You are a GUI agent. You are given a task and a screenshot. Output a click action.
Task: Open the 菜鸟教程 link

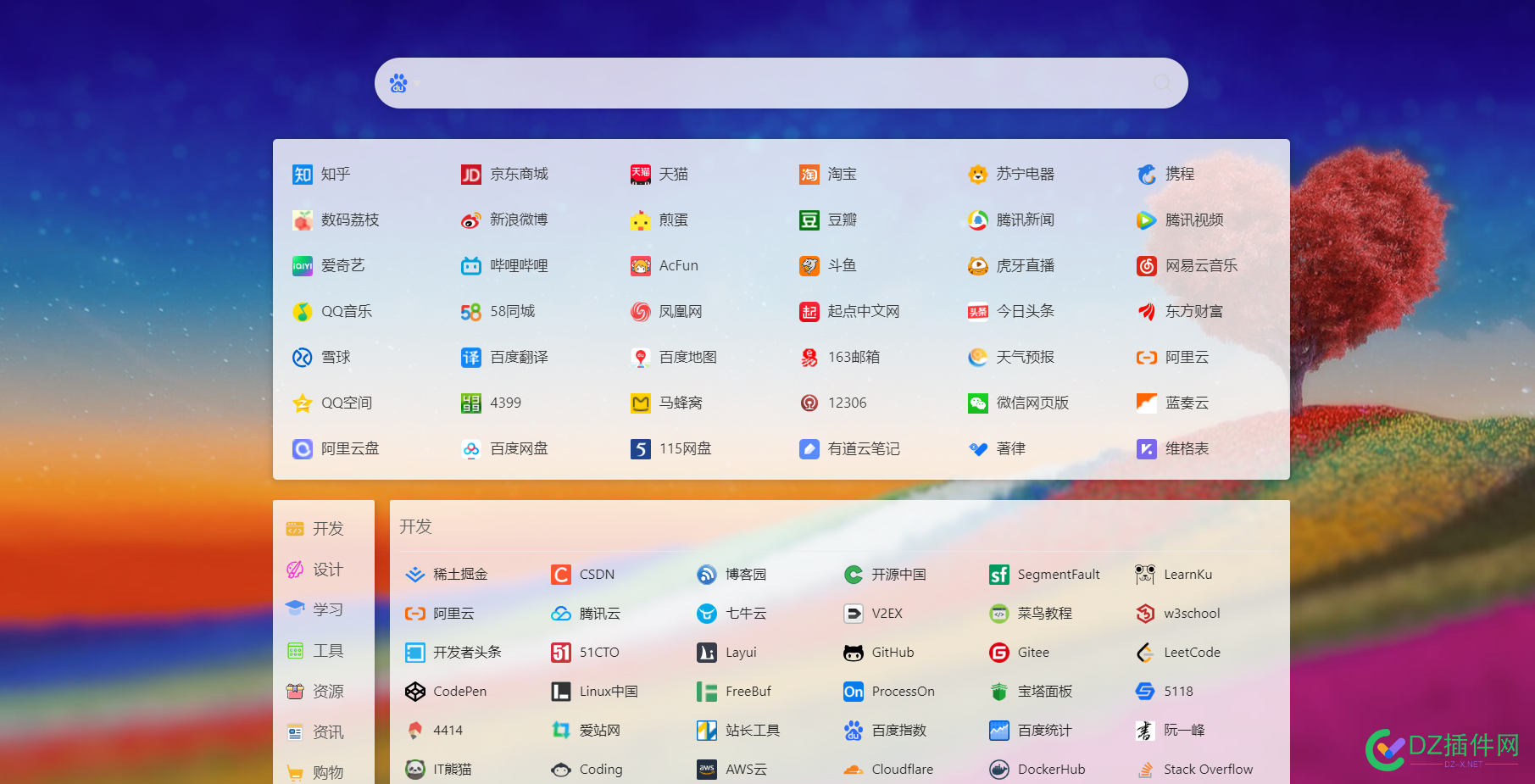point(1031,614)
